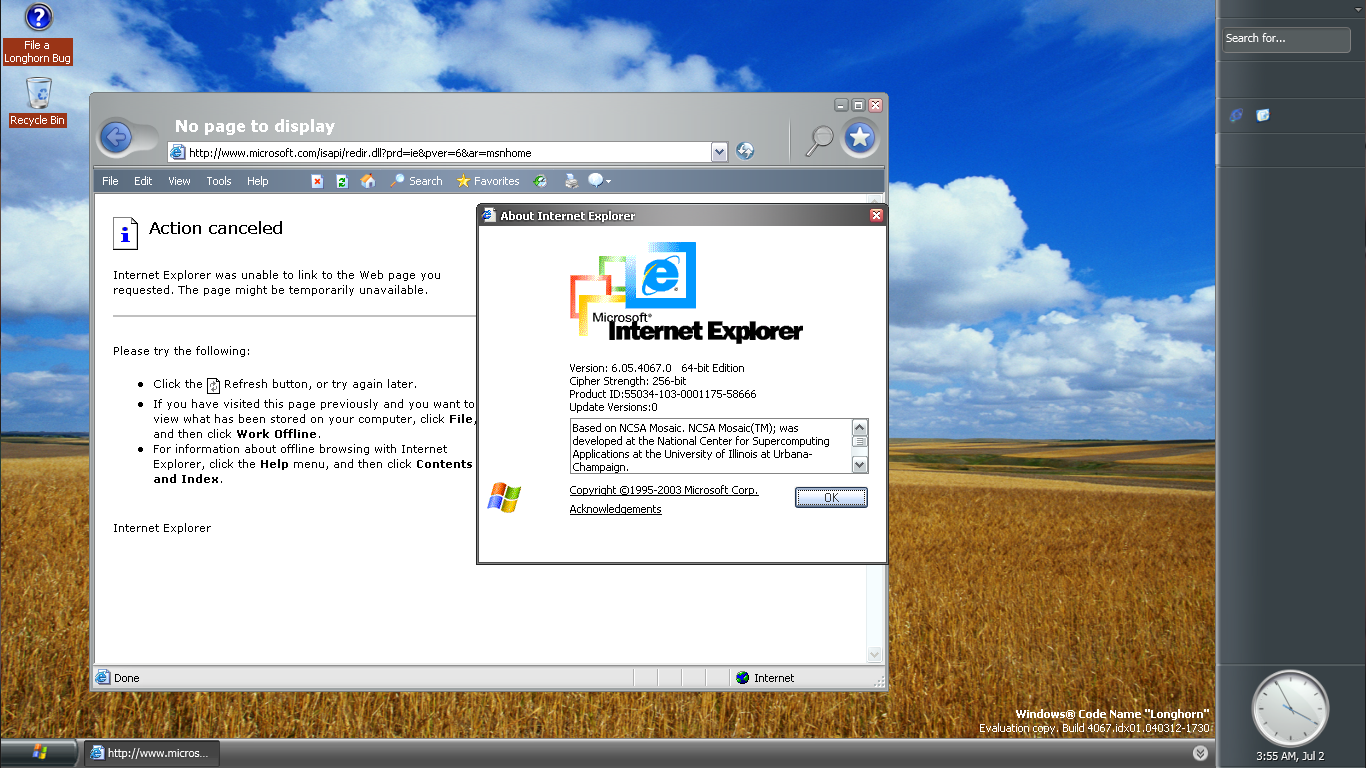Screen dimensions: 1366x768
Task: Click the Go button beside the address bar
Action: coord(745,152)
